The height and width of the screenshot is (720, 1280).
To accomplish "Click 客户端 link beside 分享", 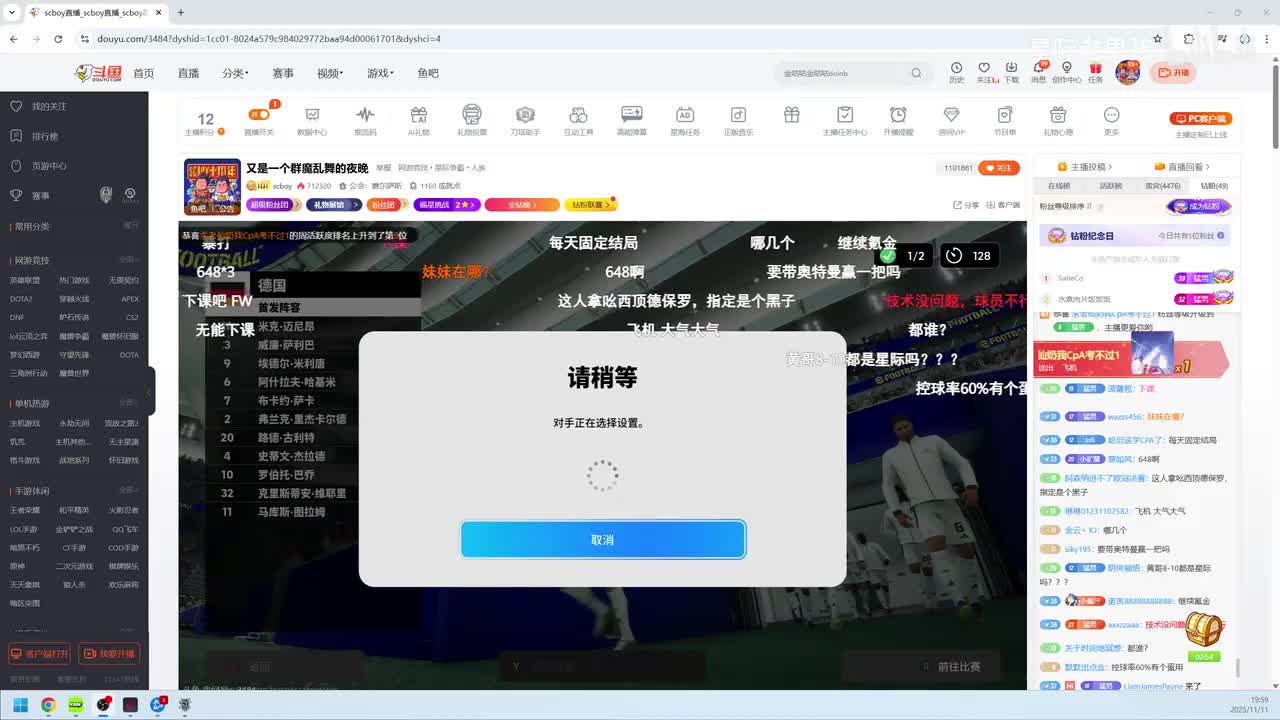I will click(1004, 205).
